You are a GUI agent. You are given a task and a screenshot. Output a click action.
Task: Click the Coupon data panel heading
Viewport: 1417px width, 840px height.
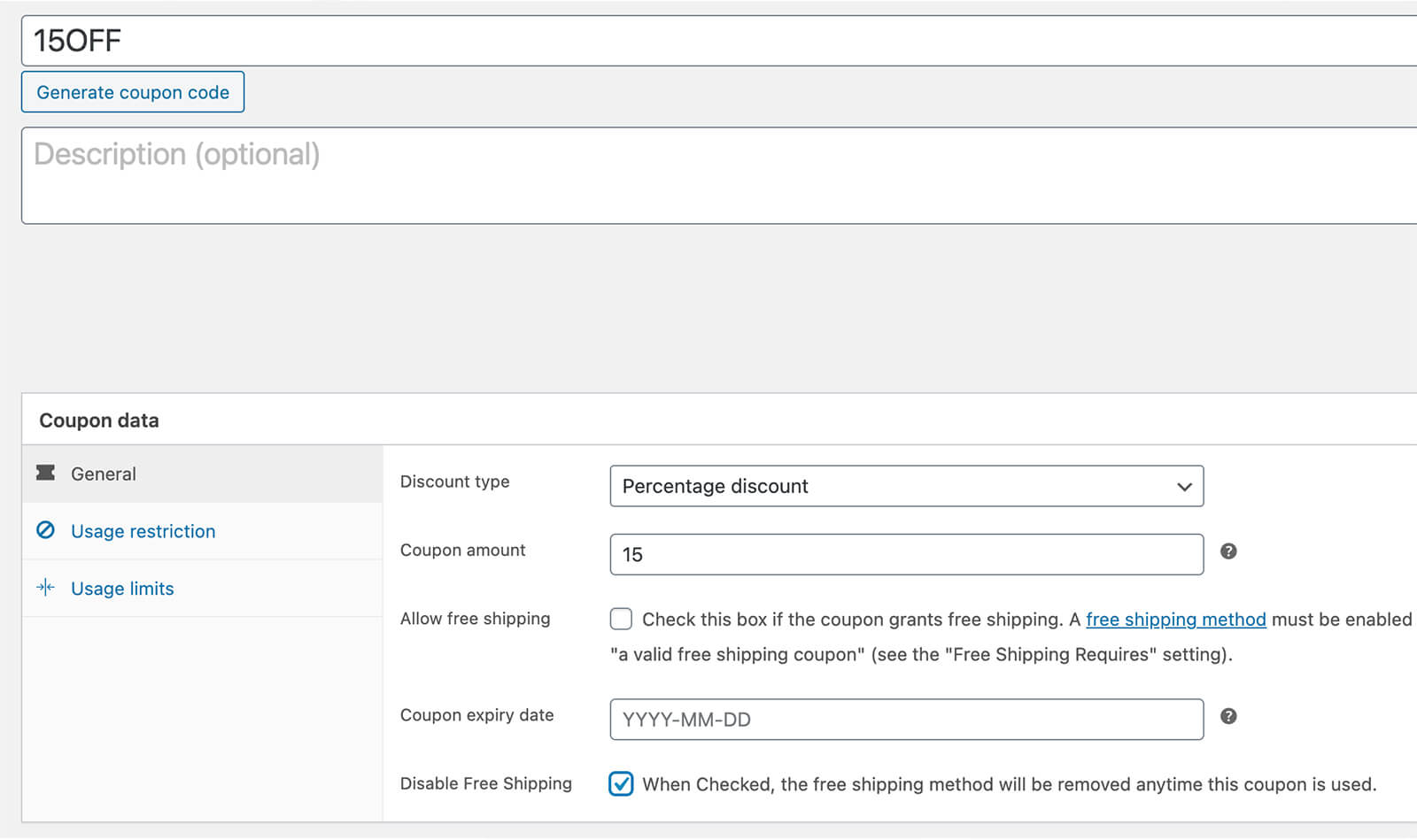click(x=99, y=420)
